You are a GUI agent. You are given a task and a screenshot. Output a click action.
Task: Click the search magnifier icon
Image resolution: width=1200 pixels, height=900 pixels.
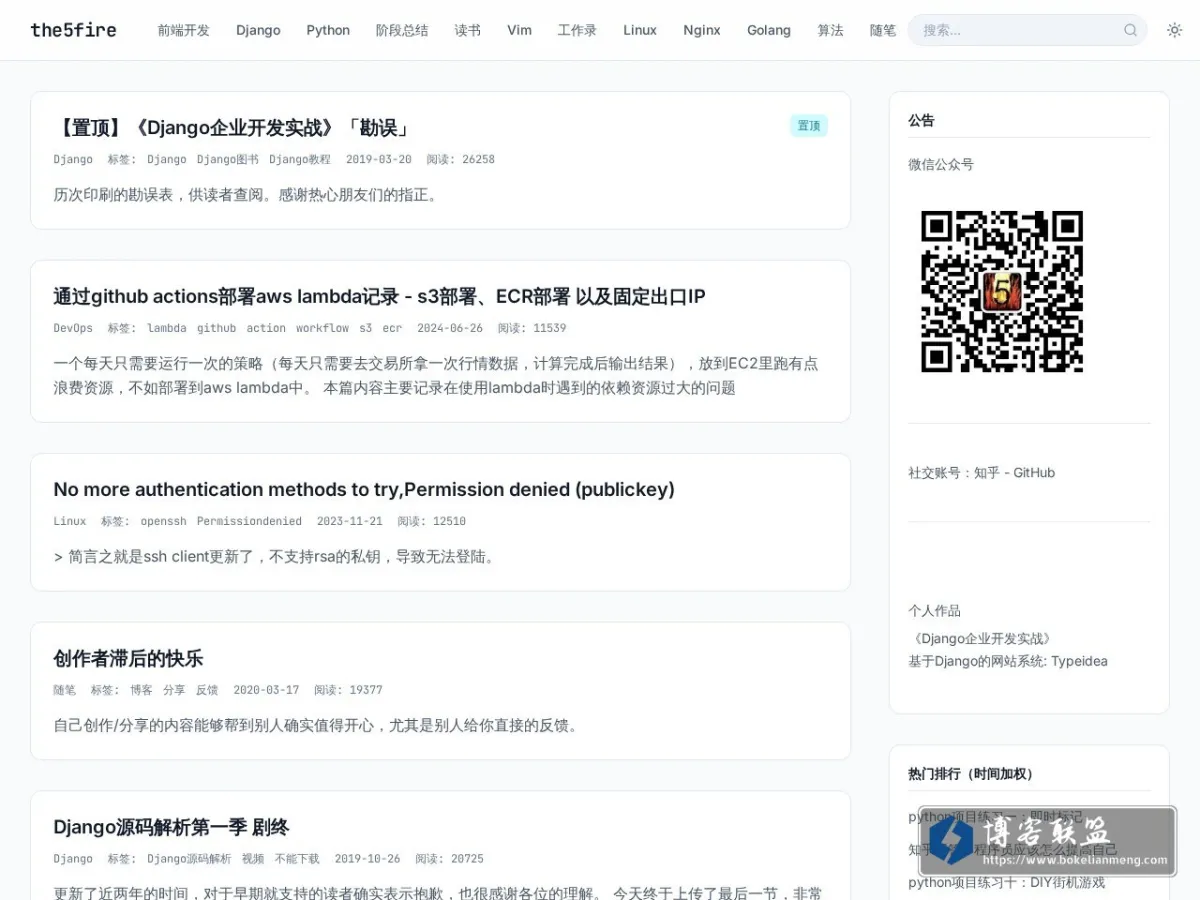coord(1130,30)
